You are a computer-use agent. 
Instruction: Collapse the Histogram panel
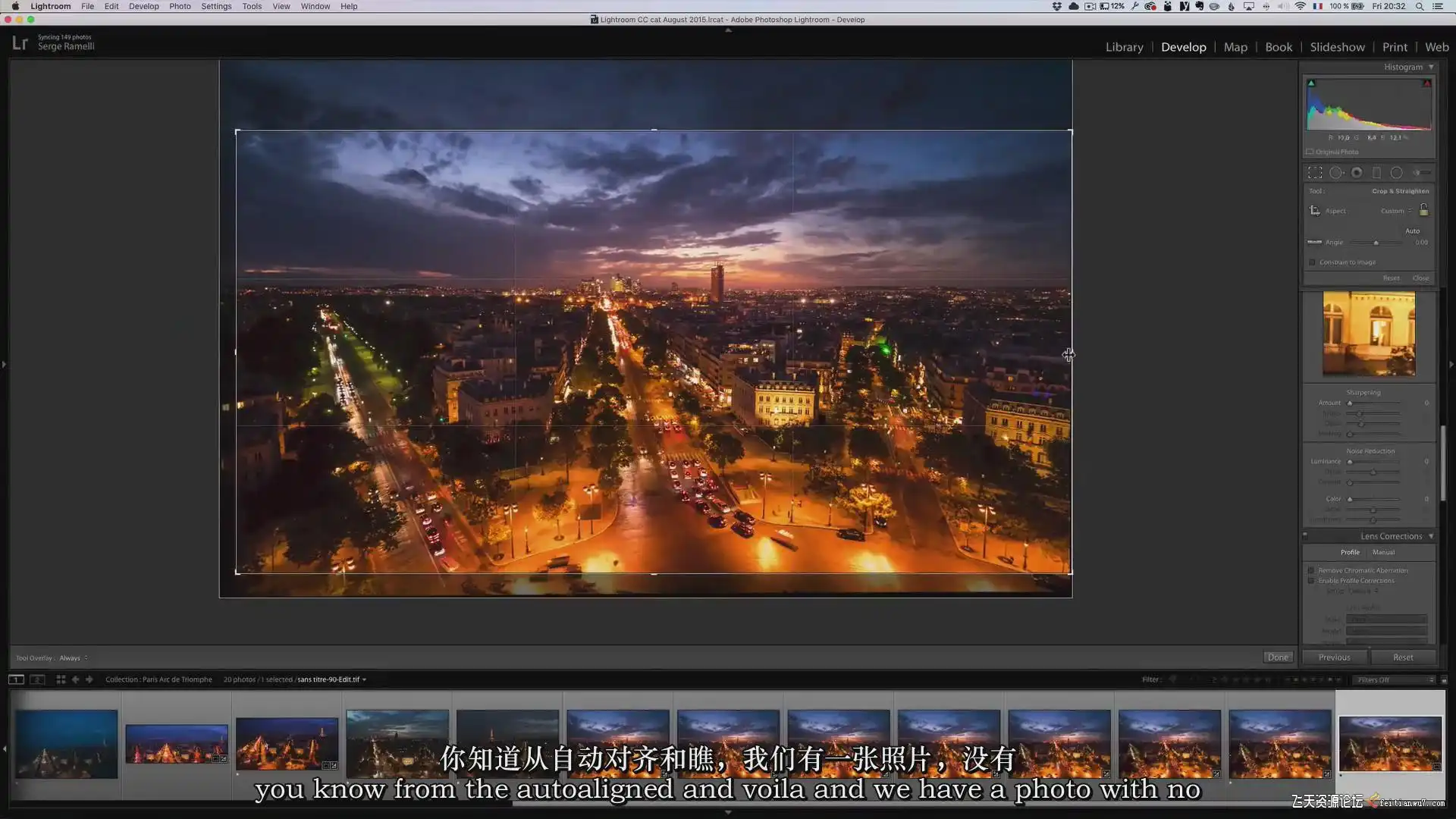(1431, 67)
